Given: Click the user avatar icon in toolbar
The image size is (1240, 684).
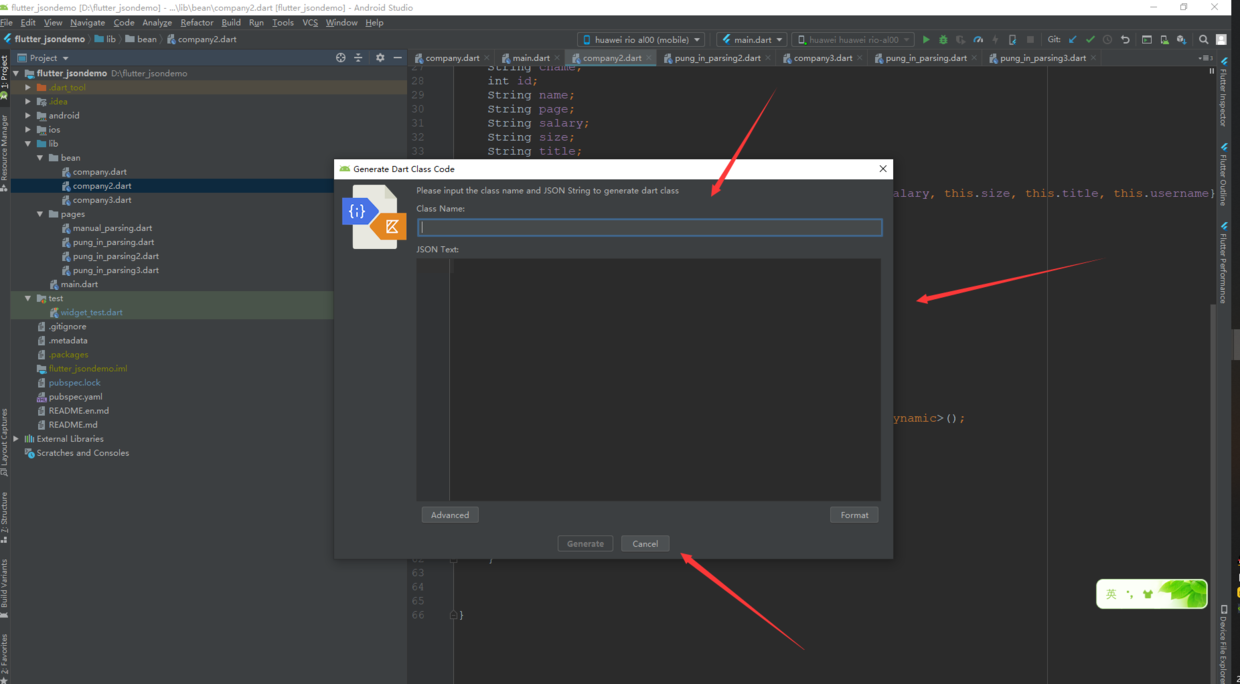Looking at the screenshot, I should 1221,40.
